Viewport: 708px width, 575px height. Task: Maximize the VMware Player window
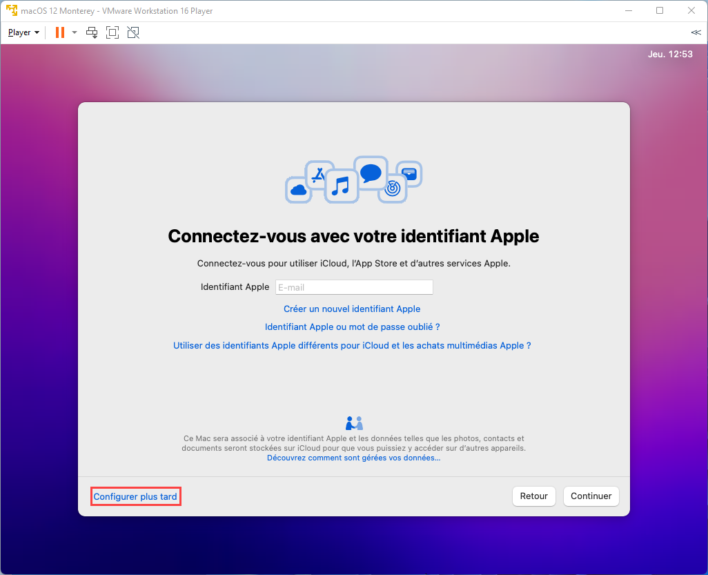pos(660,10)
